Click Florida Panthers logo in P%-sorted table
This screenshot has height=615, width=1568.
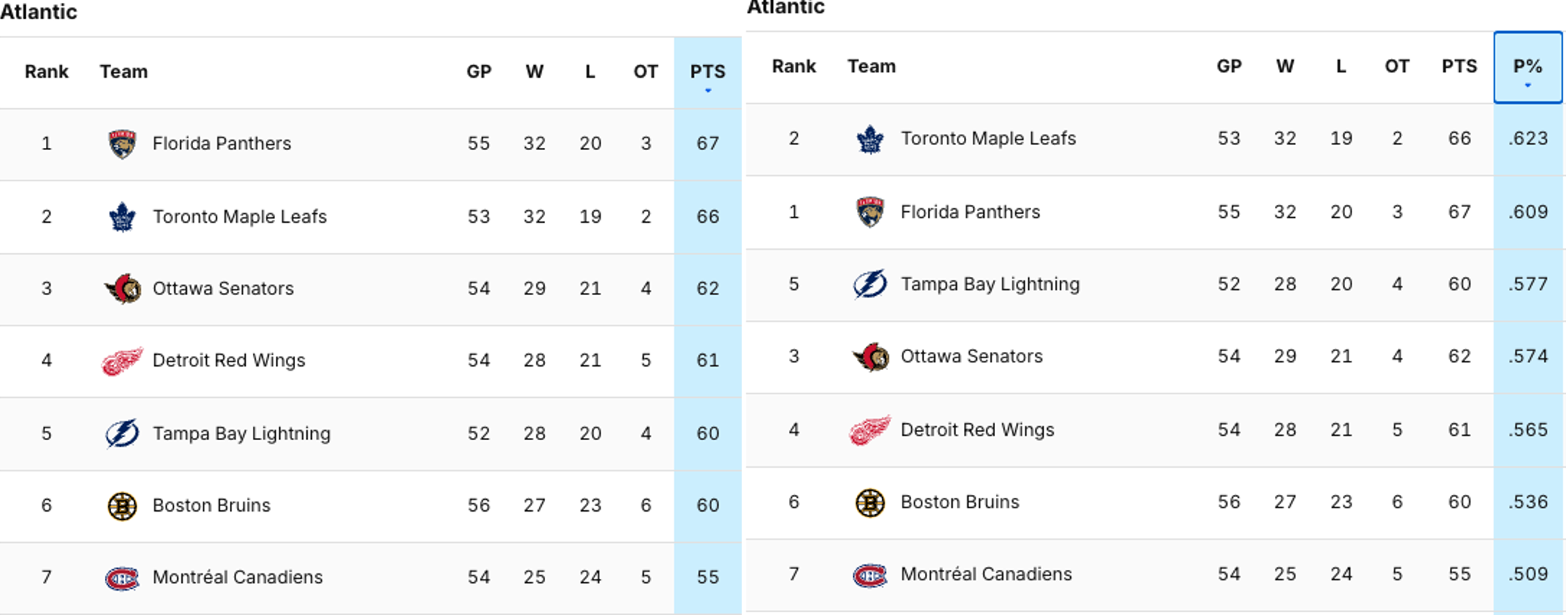pos(869,212)
